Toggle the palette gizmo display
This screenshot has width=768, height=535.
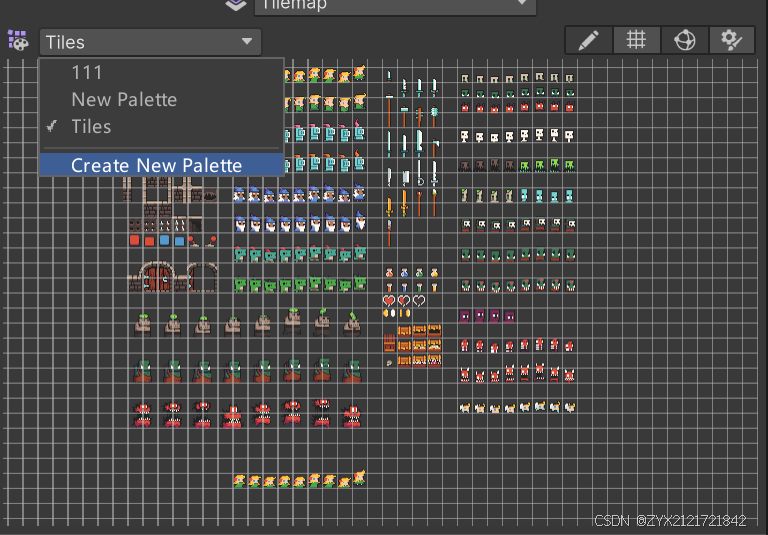[x=684, y=40]
